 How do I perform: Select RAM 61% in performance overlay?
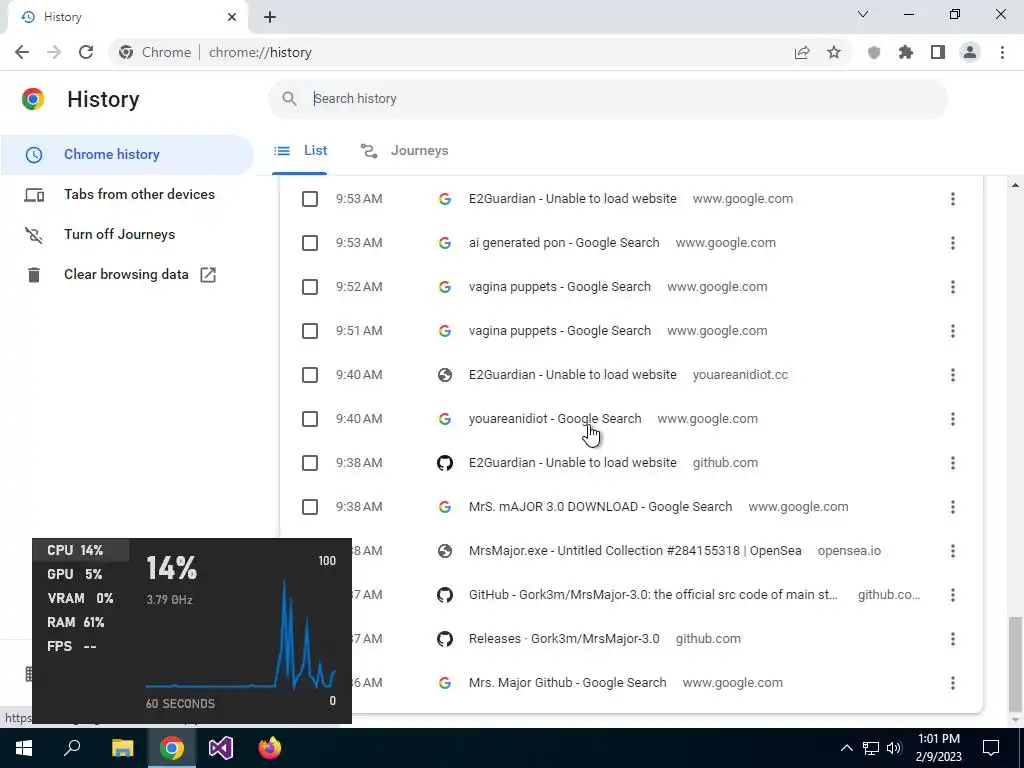[x=76, y=622]
